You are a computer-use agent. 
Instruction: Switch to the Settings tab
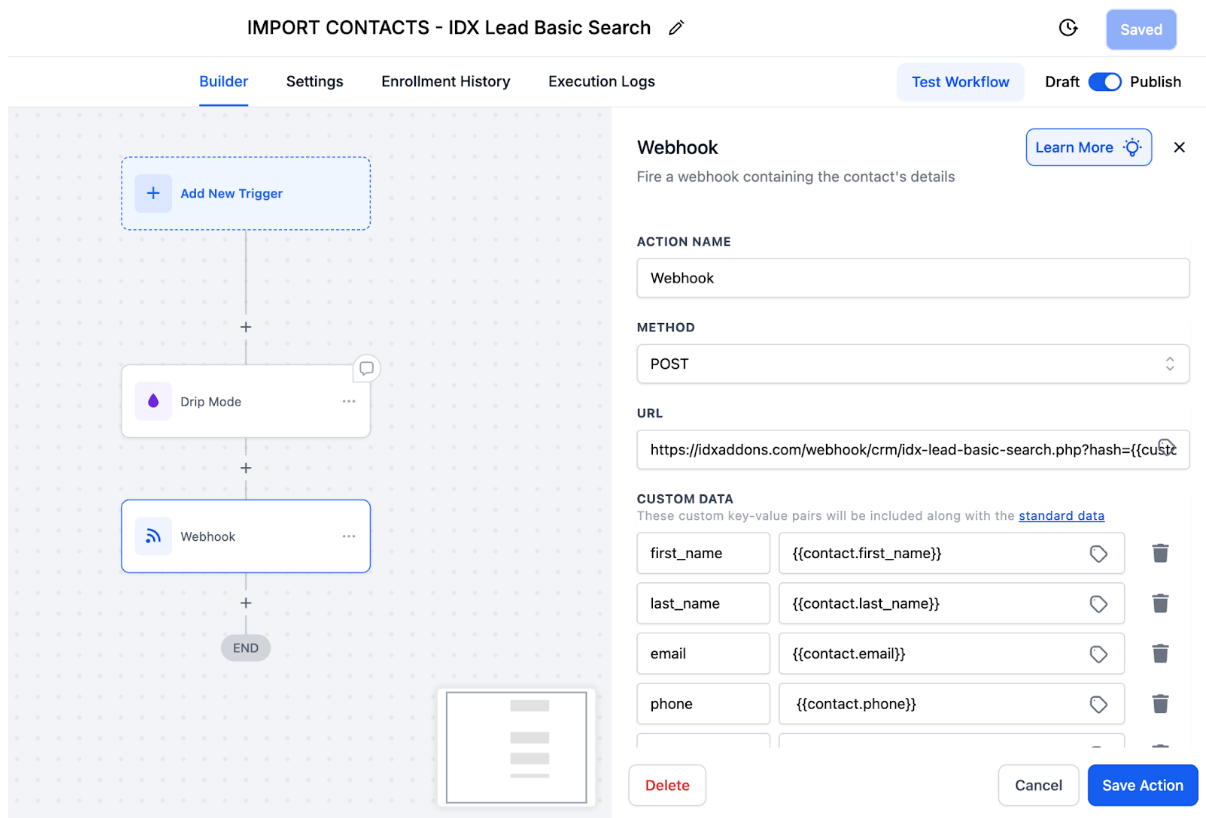314,82
